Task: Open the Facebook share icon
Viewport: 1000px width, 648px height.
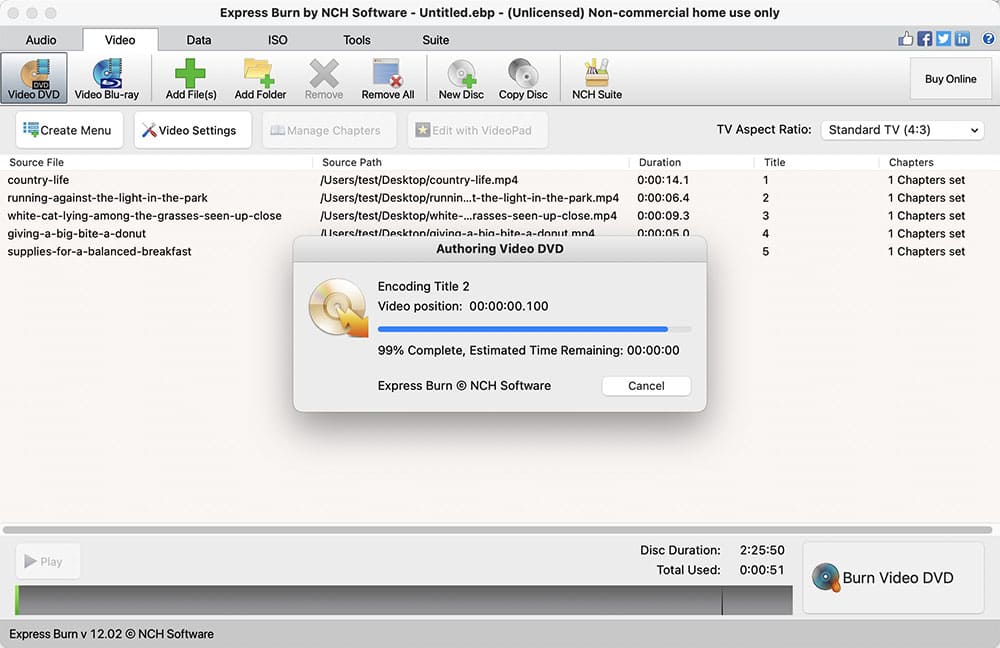Action: [925, 39]
